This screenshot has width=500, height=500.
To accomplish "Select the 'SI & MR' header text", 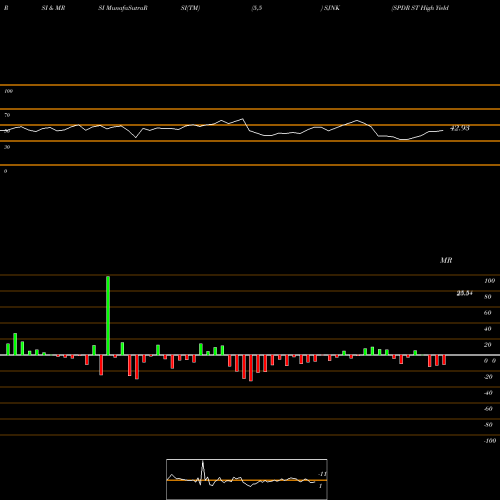I will click(53, 8).
